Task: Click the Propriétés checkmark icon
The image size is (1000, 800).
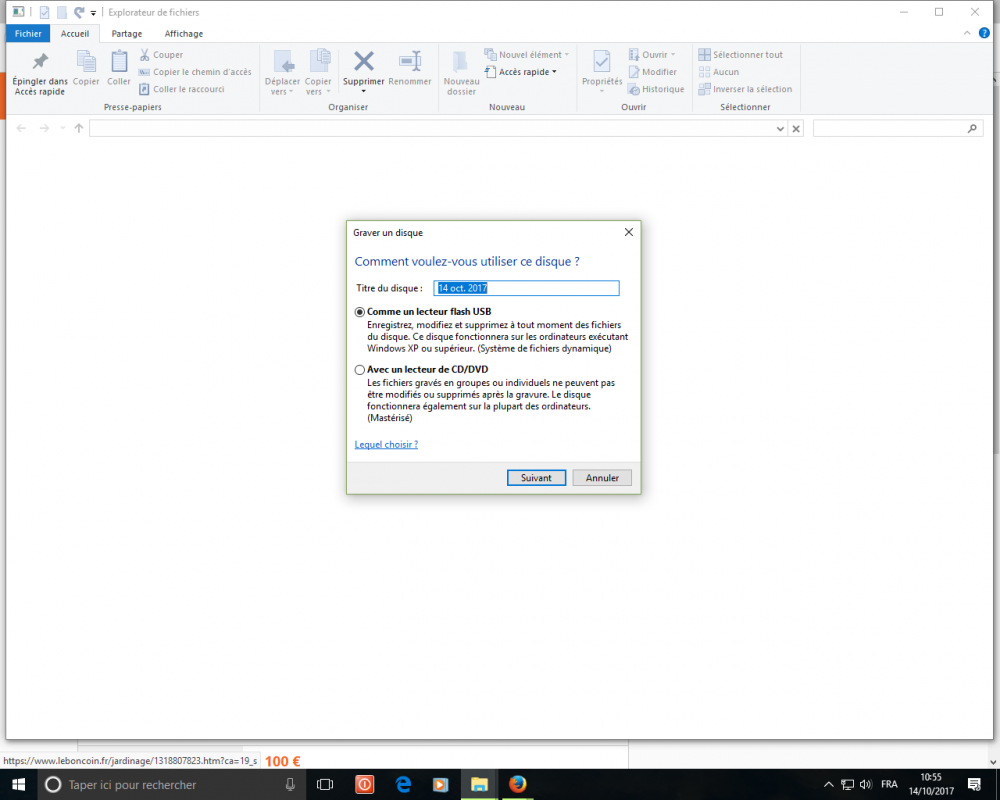Action: 601,62
